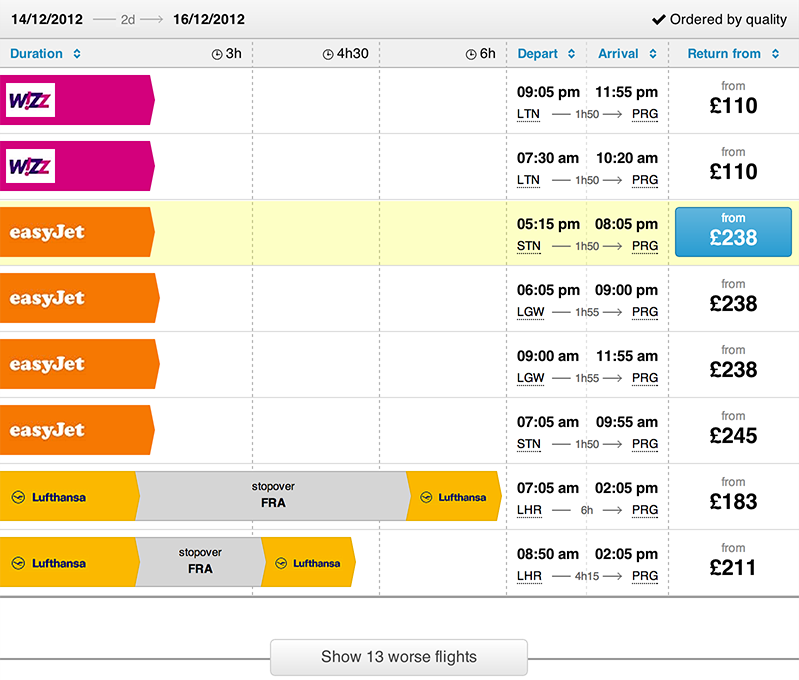Sort flights by Arrival time
The width and height of the screenshot is (799, 680).
(x=627, y=54)
